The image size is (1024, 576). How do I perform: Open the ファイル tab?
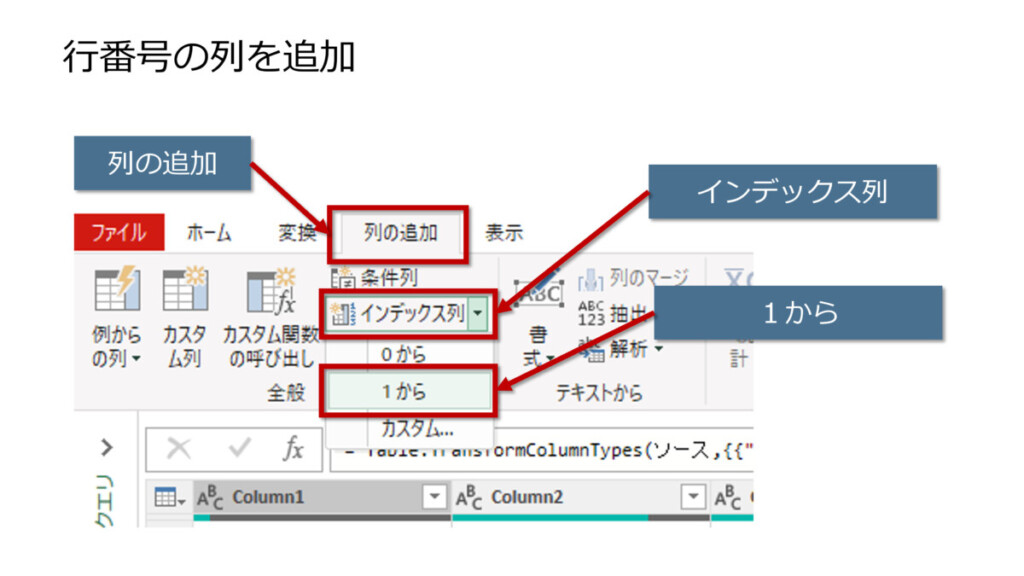[x=118, y=234]
